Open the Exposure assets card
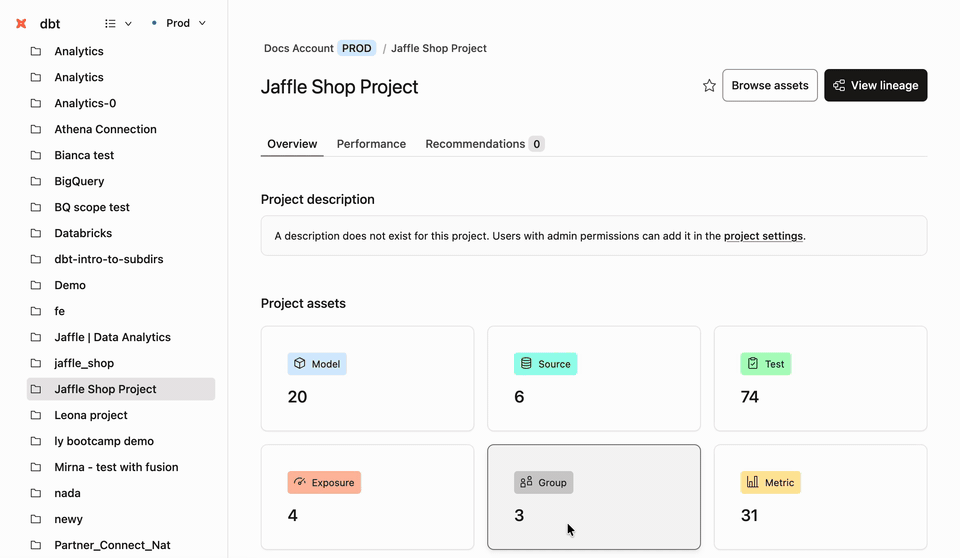The width and height of the screenshot is (960, 558). [367, 497]
